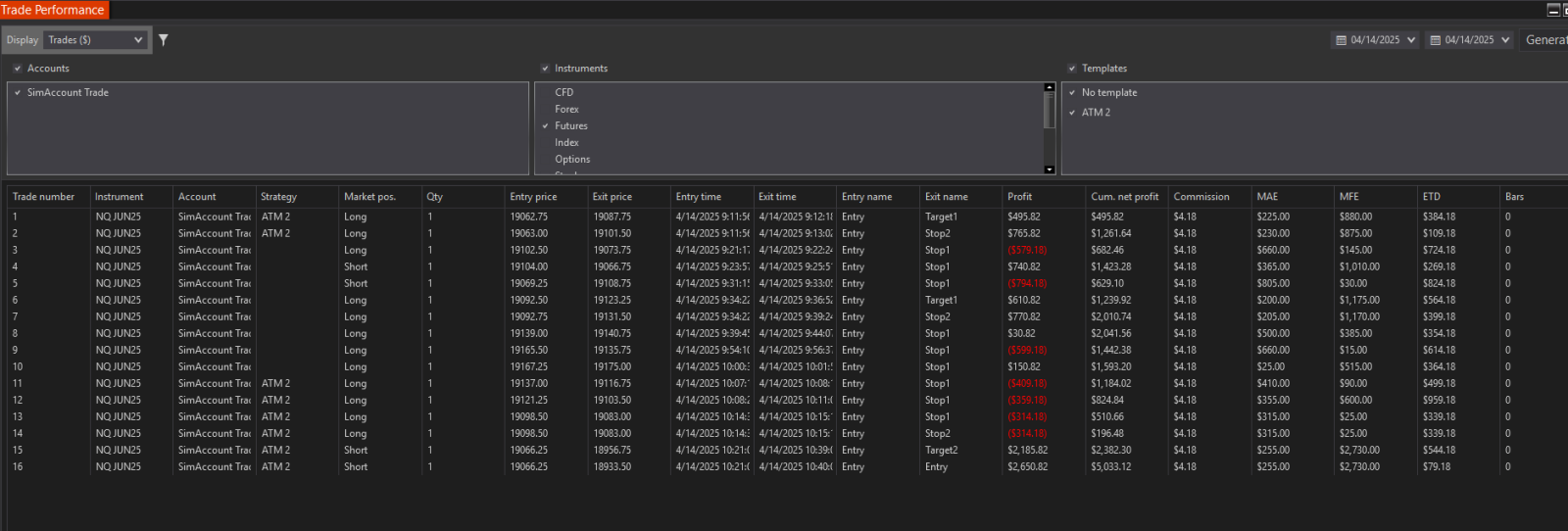Expand the start date picker arrow
This screenshot has height=531, width=1568.
point(1411,40)
